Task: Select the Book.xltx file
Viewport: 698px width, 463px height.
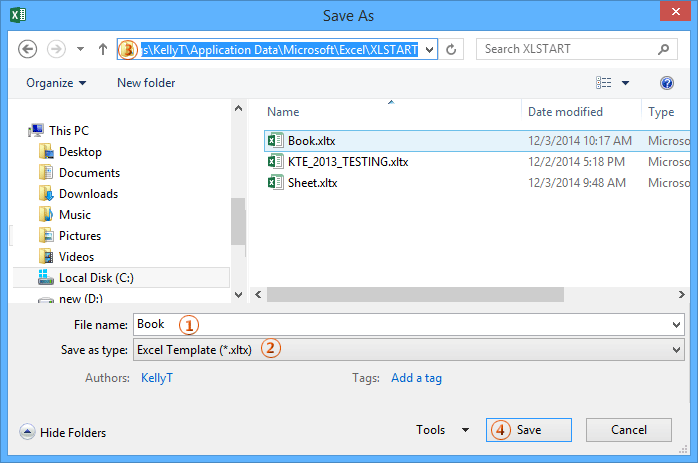Action: tap(312, 141)
